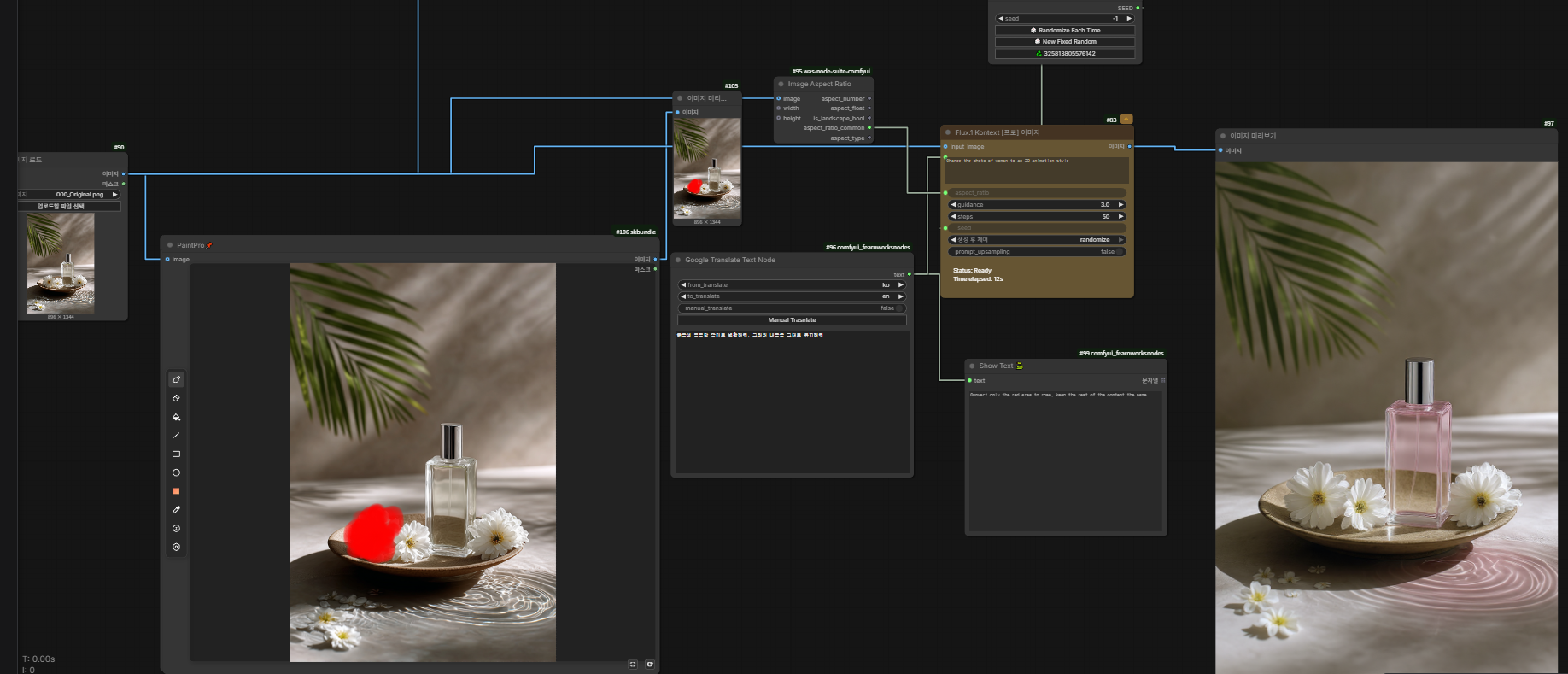Click the '#106 skbundle' badge

point(636,232)
